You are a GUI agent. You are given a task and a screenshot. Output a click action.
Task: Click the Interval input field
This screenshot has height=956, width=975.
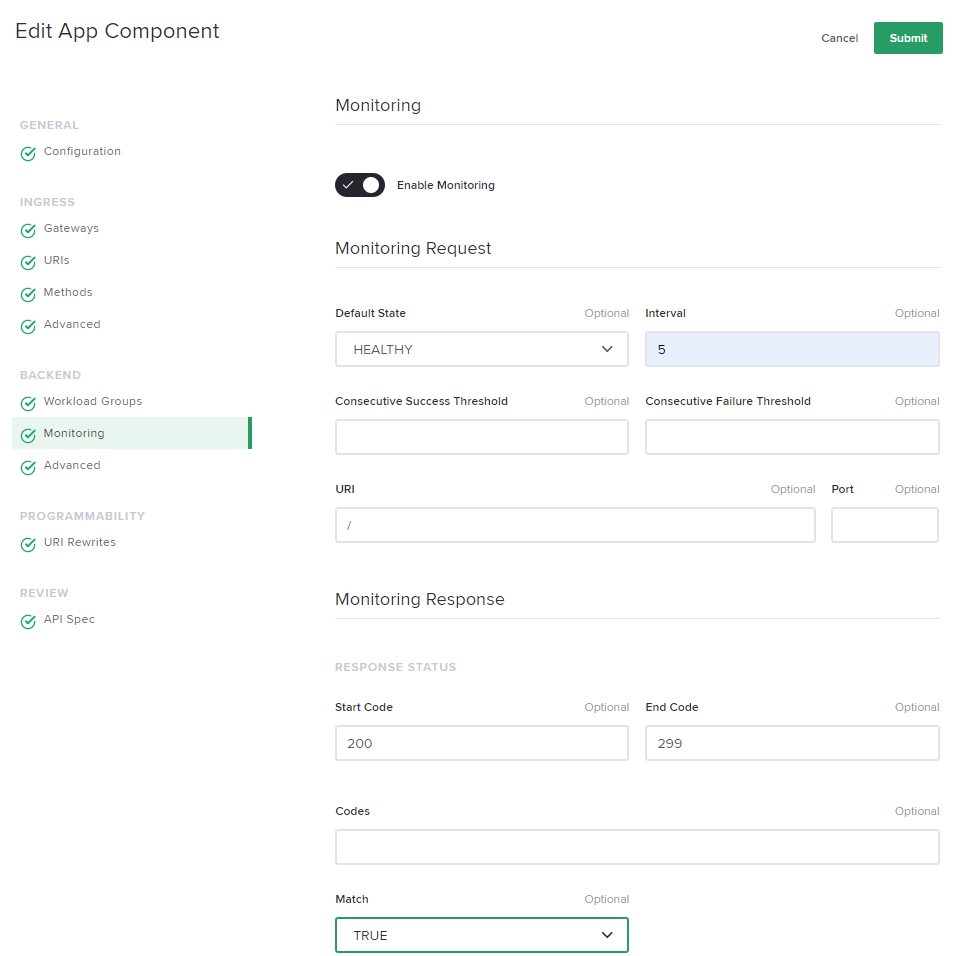(792, 350)
